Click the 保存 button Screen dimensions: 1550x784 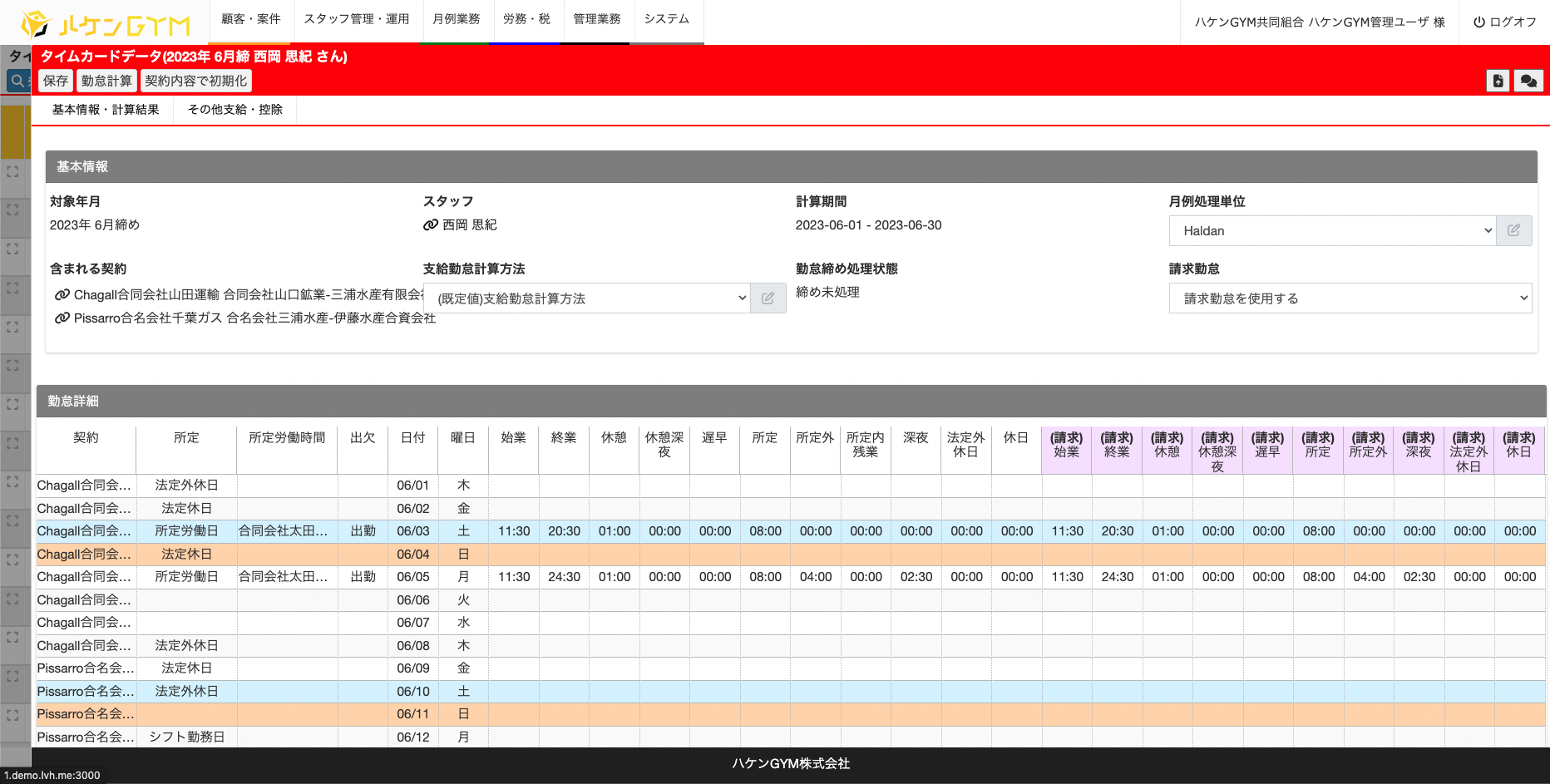click(x=56, y=81)
